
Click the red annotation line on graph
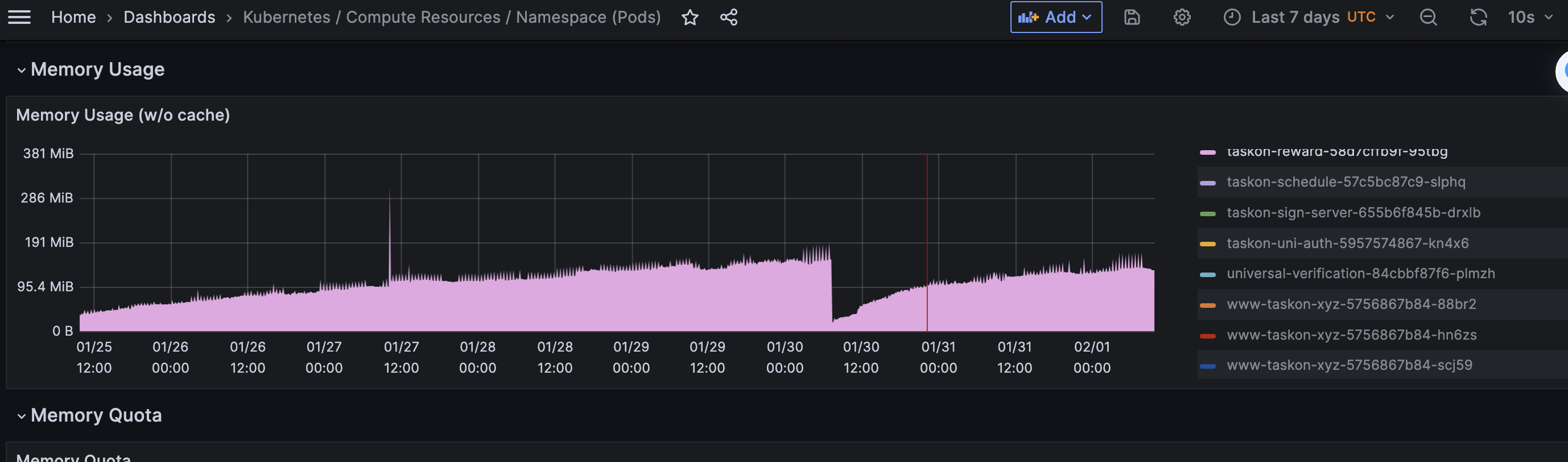point(927,244)
